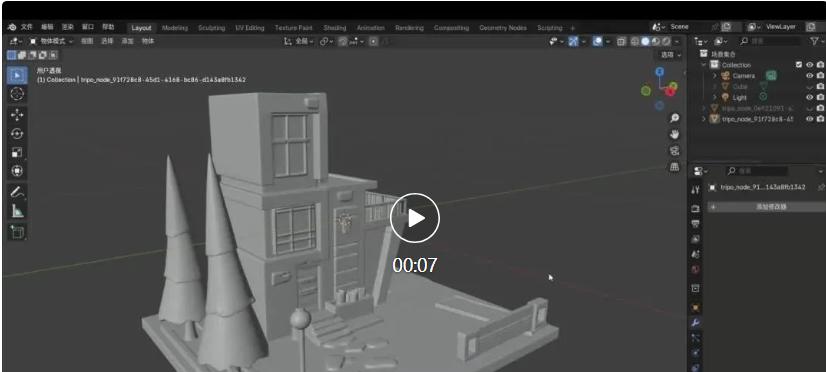The width and height of the screenshot is (826, 372).
Task: Switch to solid shading mode
Action: point(645,41)
